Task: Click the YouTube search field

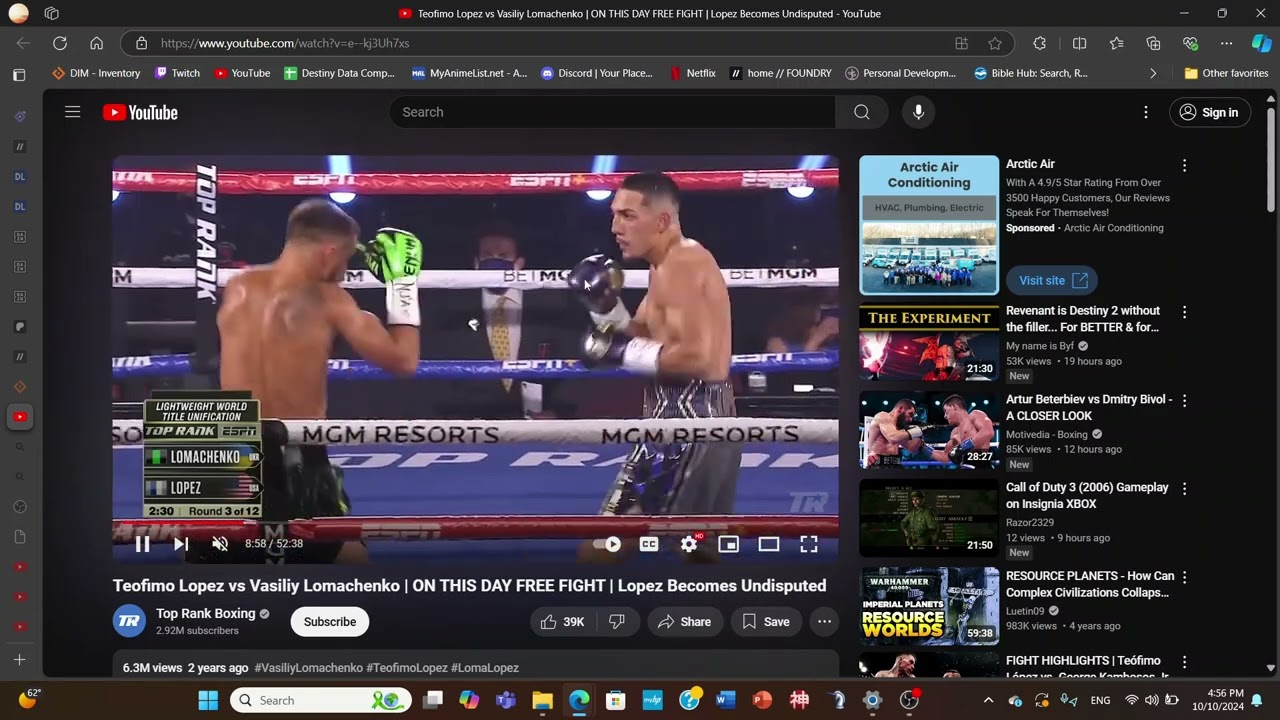Action: point(612,112)
